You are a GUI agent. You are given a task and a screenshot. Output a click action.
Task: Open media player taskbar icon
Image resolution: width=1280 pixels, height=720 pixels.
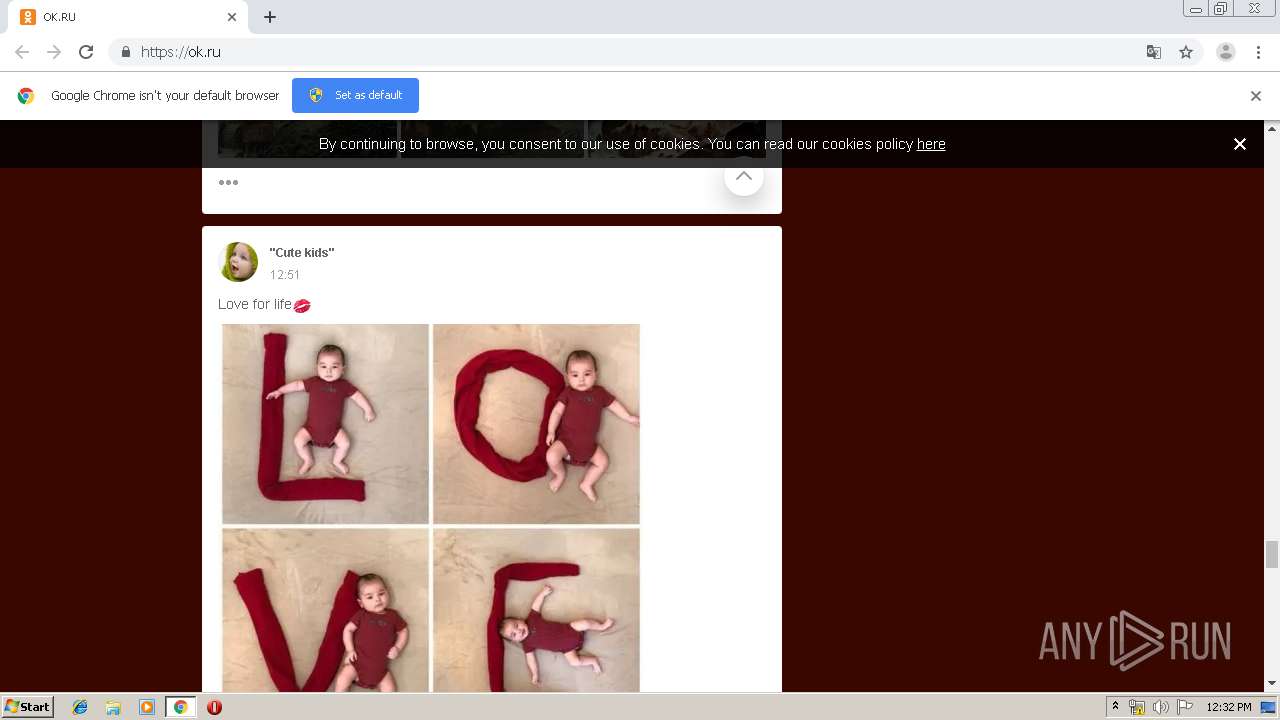pos(147,707)
